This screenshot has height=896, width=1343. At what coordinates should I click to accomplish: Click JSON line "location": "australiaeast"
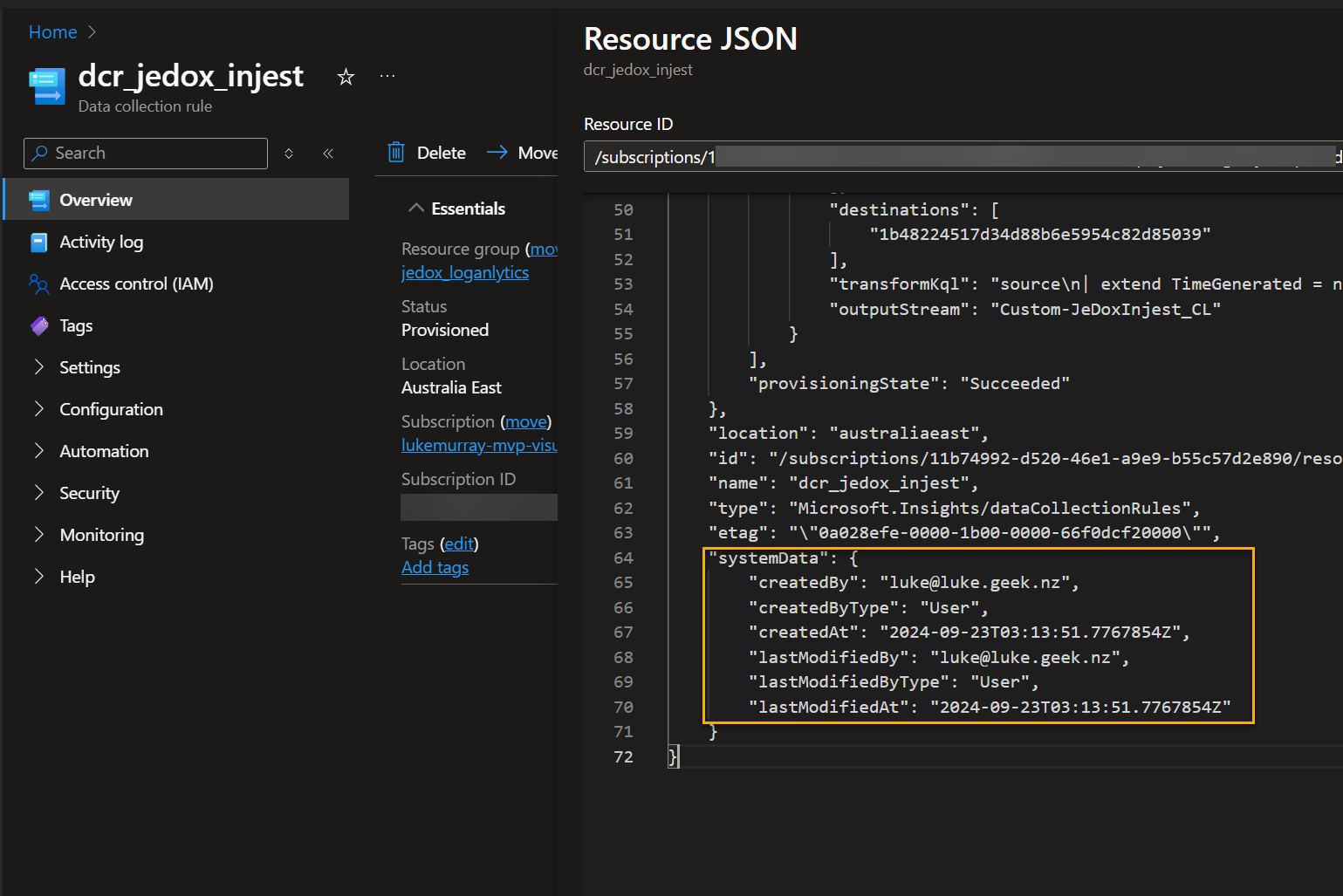tap(848, 433)
